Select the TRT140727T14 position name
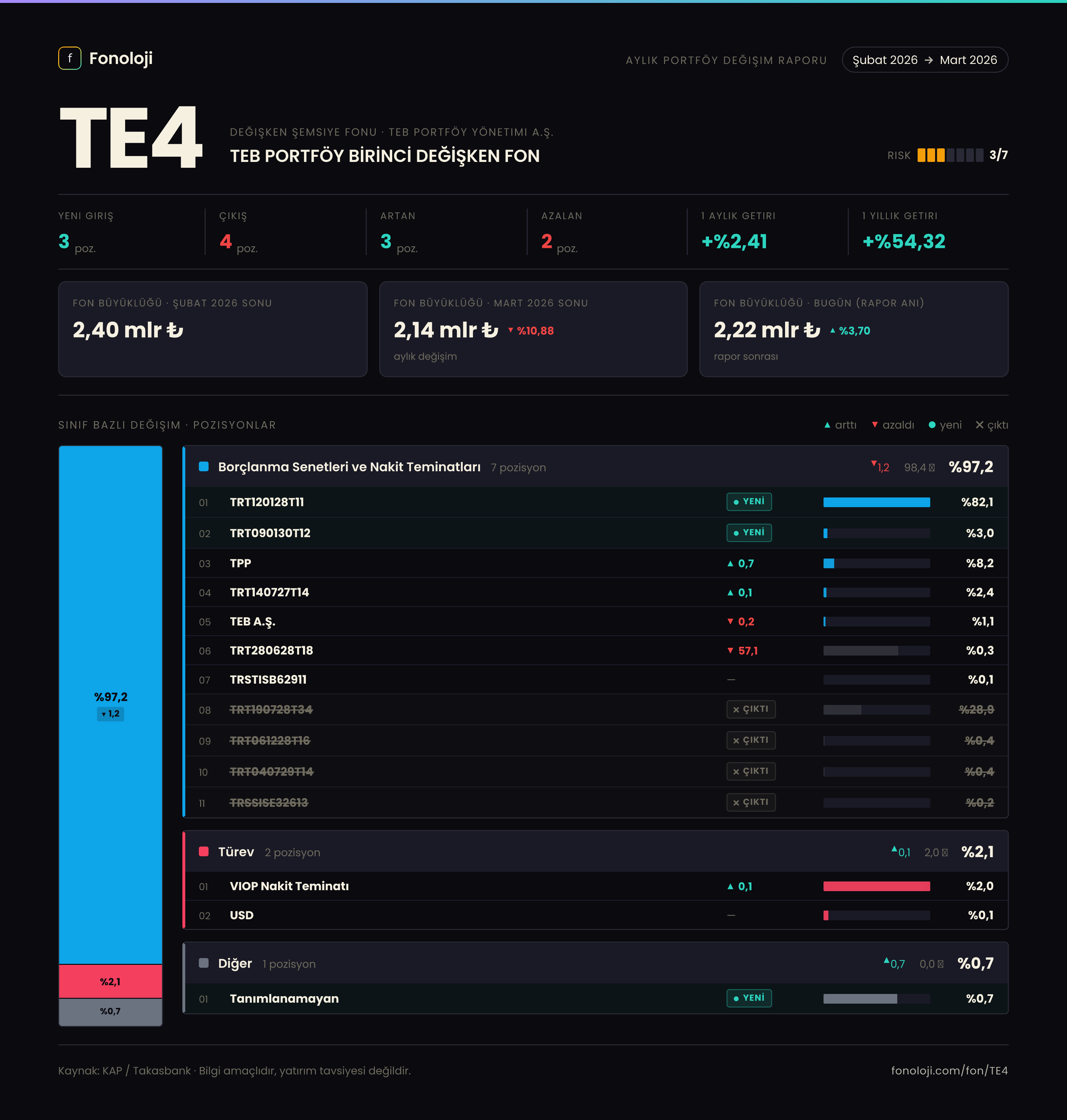The height and width of the screenshot is (1120, 1067). click(x=270, y=592)
